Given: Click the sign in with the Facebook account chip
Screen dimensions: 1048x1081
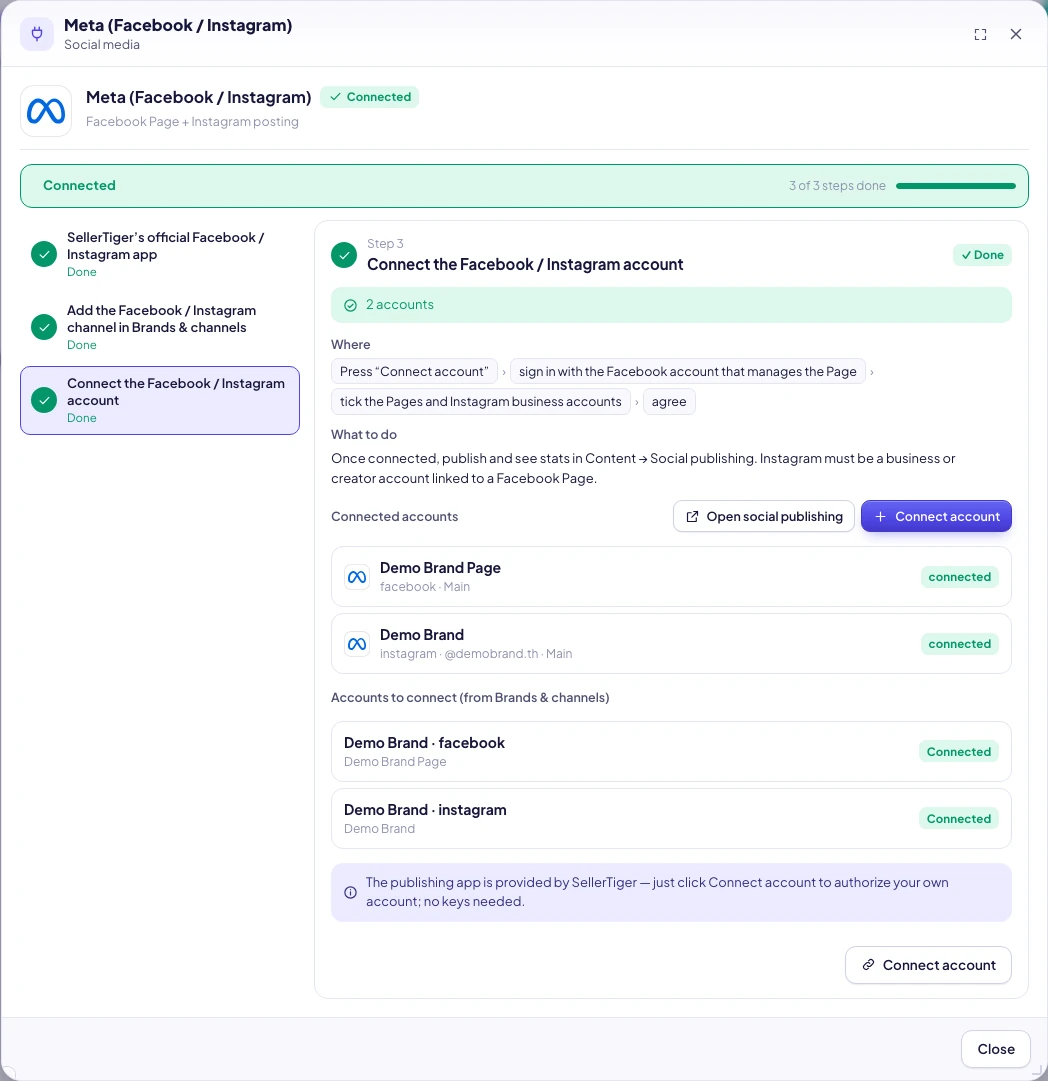Looking at the screenshot, I should click(687, 372).
